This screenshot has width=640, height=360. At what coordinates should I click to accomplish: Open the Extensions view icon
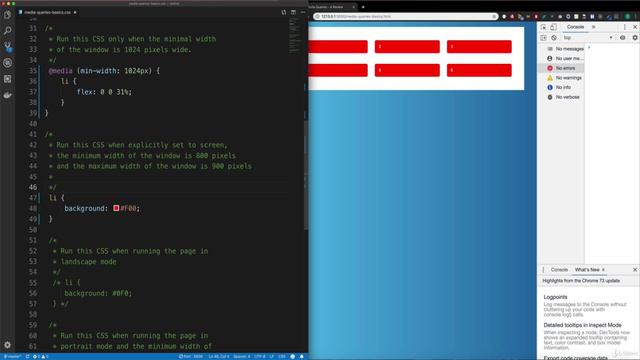pos(7,79)
